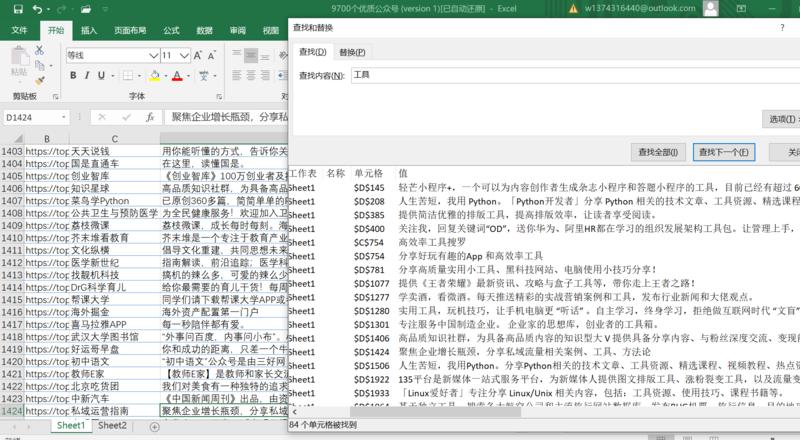Decrease font size with the smaller A icon
Image resolution: width=800 pixels, height=440 pixels.
[212, 55]
